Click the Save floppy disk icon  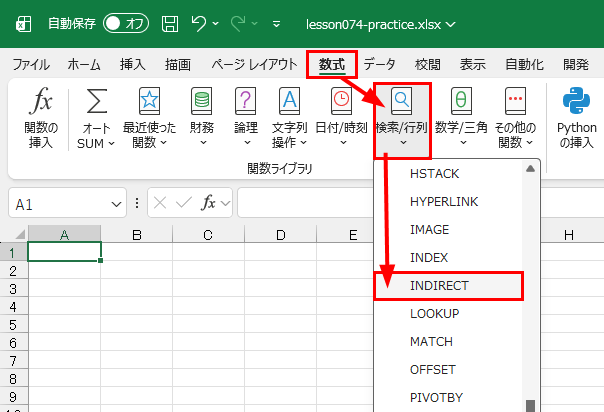[169, 24]
